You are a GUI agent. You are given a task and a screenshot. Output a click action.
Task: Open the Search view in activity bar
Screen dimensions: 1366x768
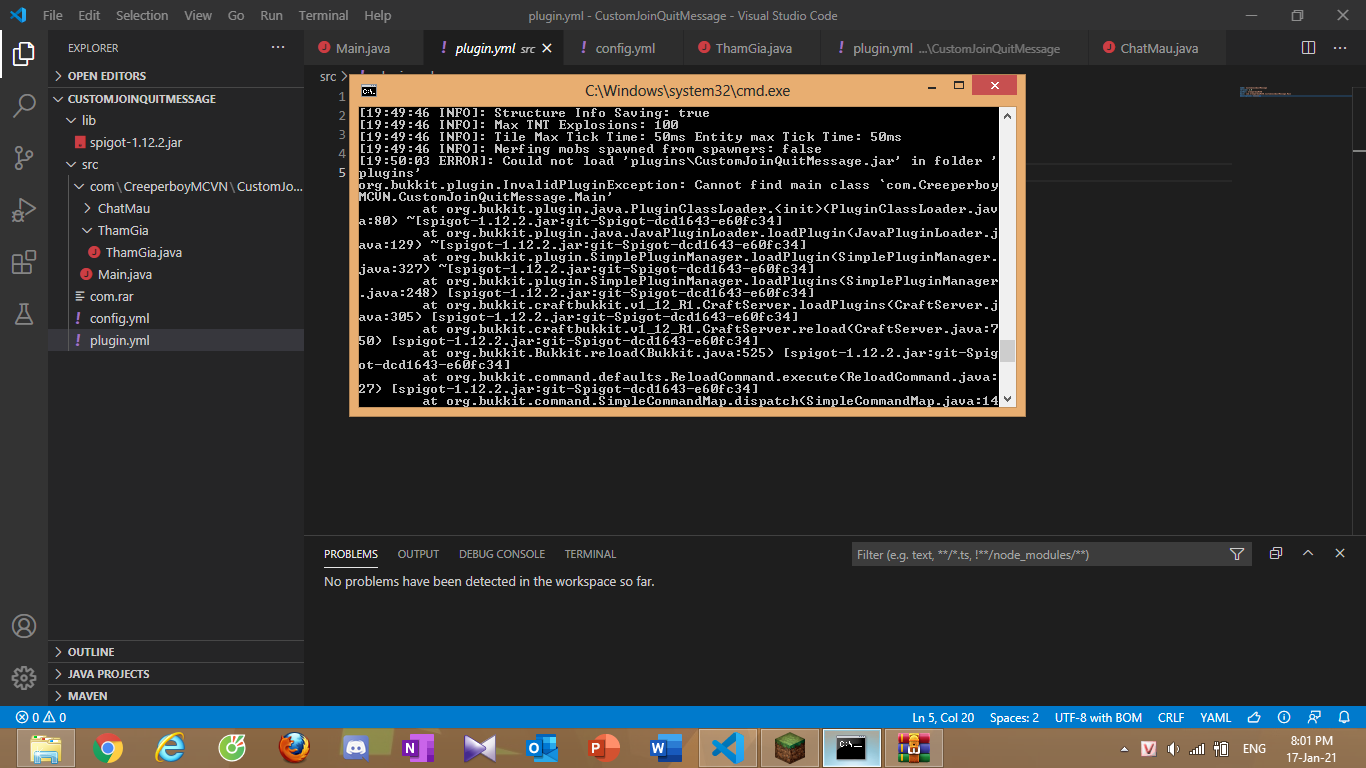(24, 105)
